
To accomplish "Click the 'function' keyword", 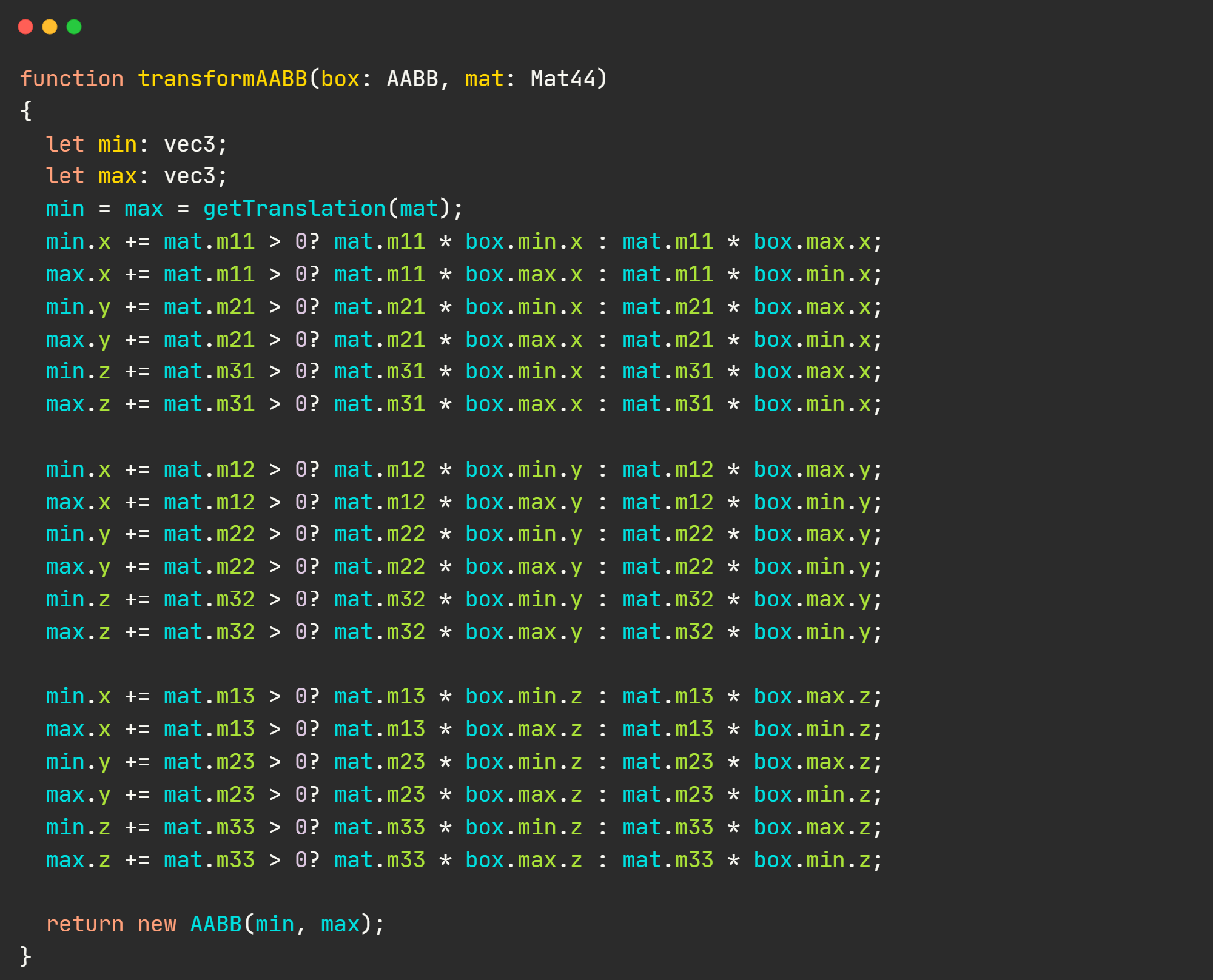I will click(x=72, y=79).
